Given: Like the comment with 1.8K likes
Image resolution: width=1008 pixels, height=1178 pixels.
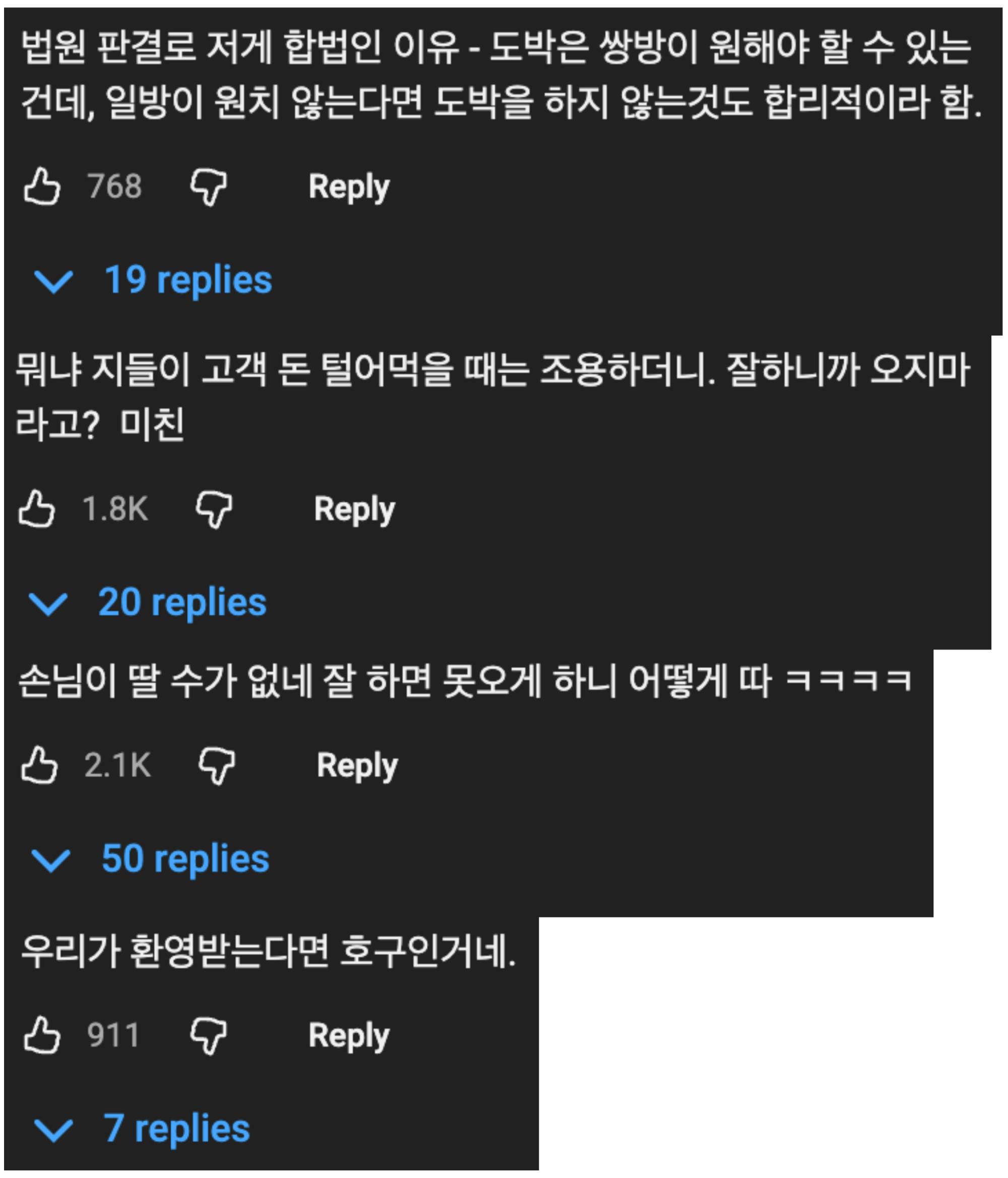Looking at the screenshot, I should point(37,508).
